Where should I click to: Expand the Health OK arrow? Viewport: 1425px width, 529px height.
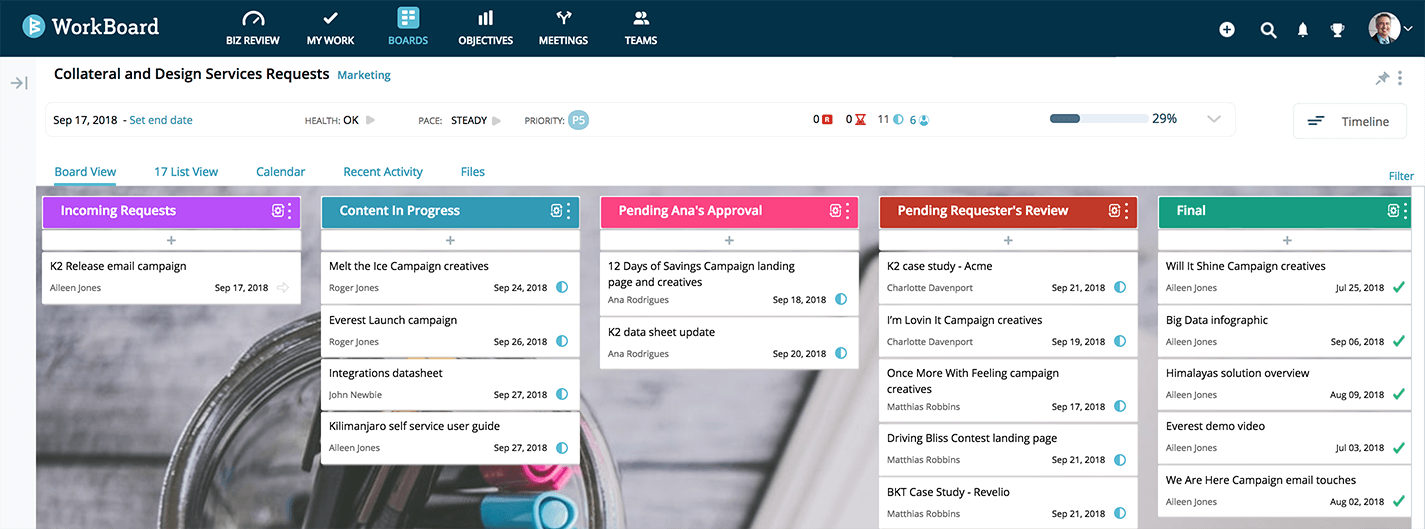[x=370, y=120]
